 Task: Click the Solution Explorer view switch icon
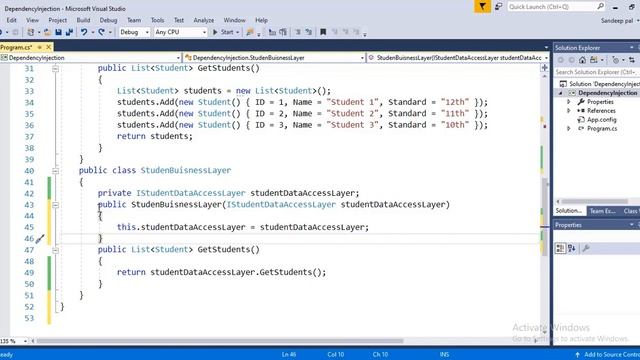coord(594,60)
